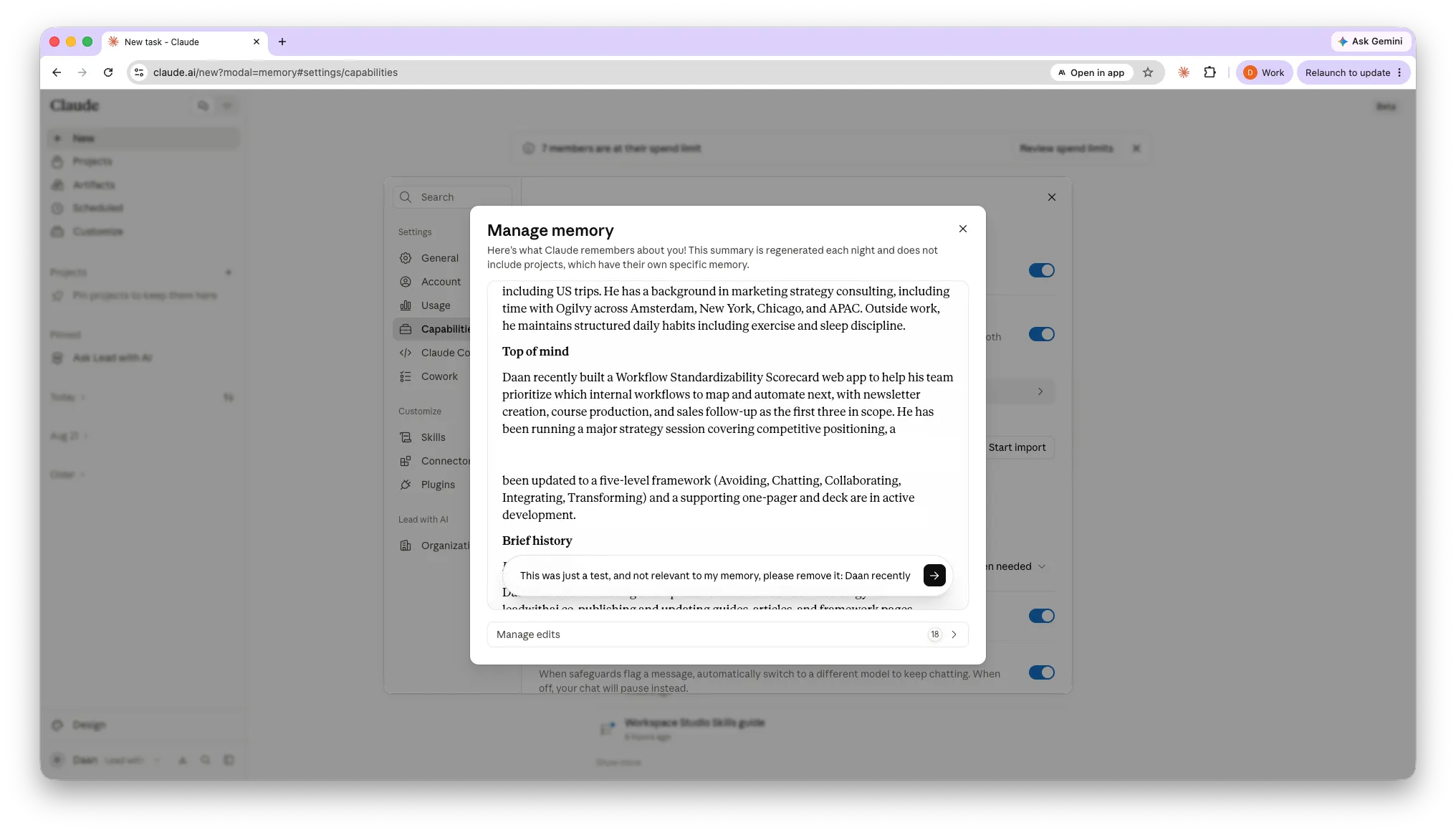
Task: Click the Cowork list icon
Action: [x=406, y=376]
